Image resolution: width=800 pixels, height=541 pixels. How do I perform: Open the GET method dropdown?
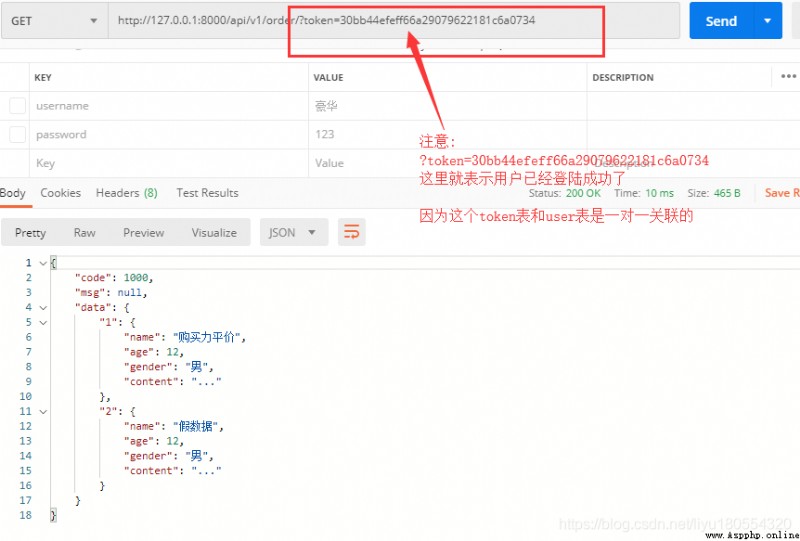(x=54, y=21)
